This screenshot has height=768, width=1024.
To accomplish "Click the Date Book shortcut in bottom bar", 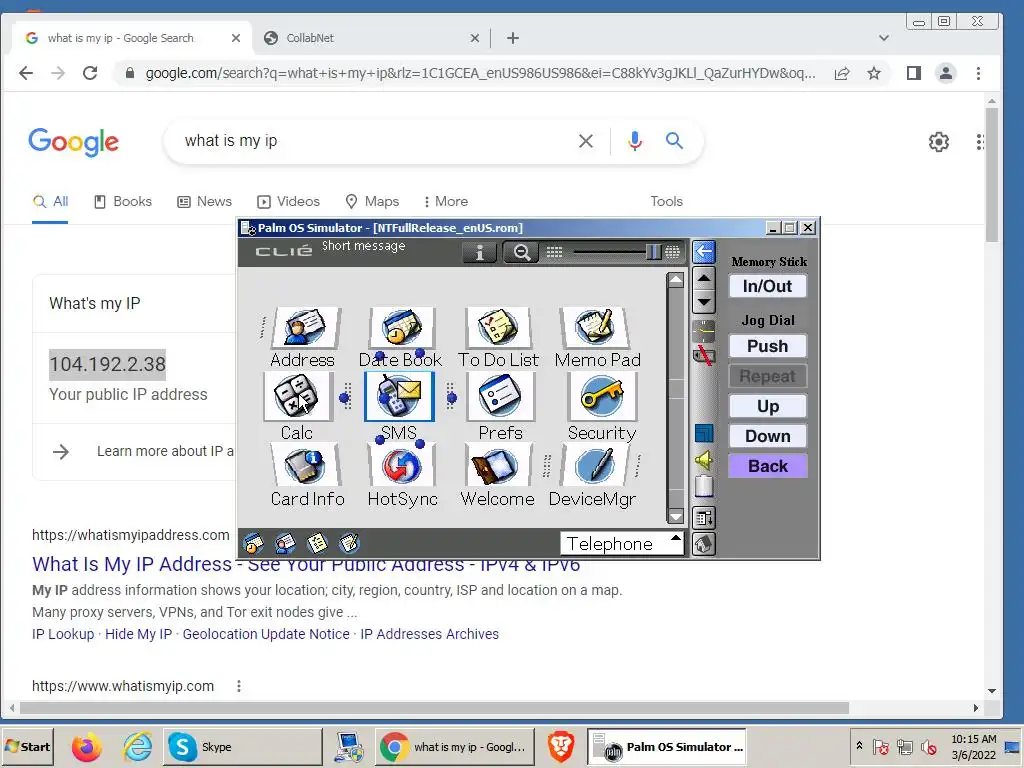I will click(253, 543).
